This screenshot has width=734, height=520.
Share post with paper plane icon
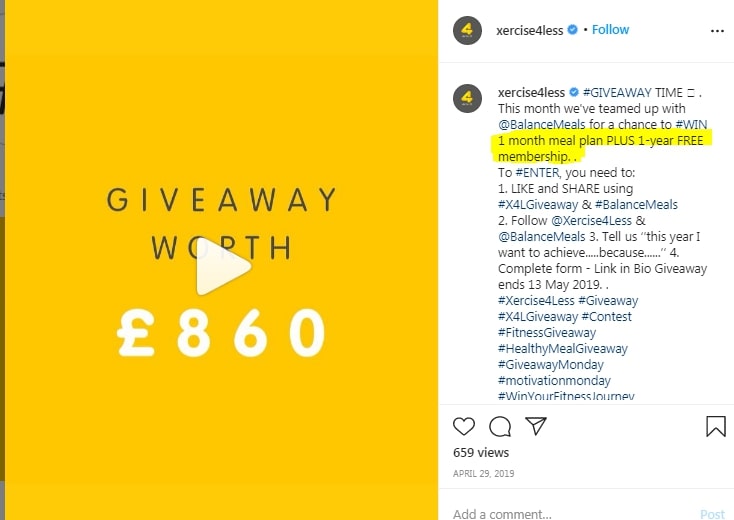pyautogui.click(x=536, y=425)
